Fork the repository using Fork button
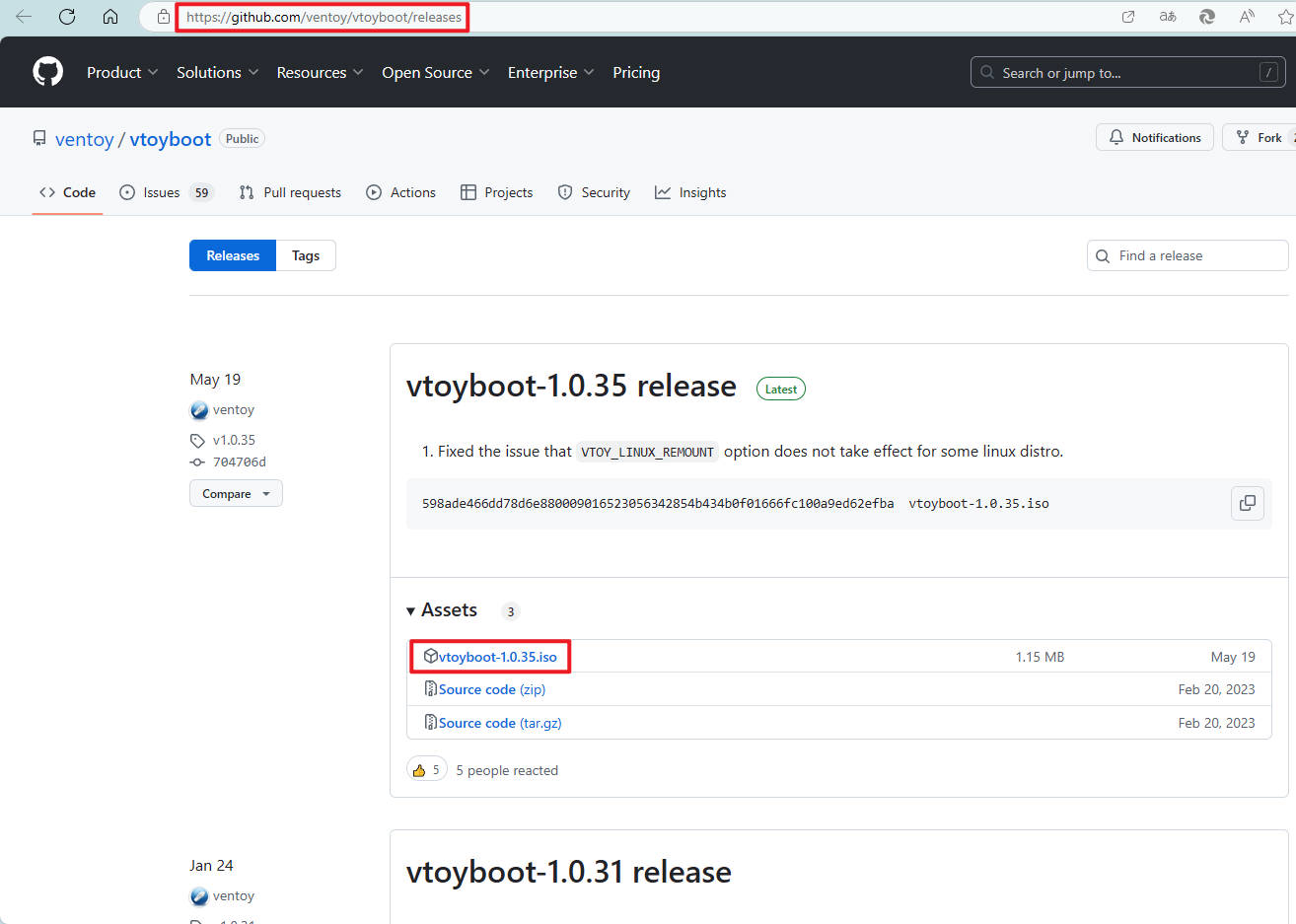 [x=1260, y=138]
